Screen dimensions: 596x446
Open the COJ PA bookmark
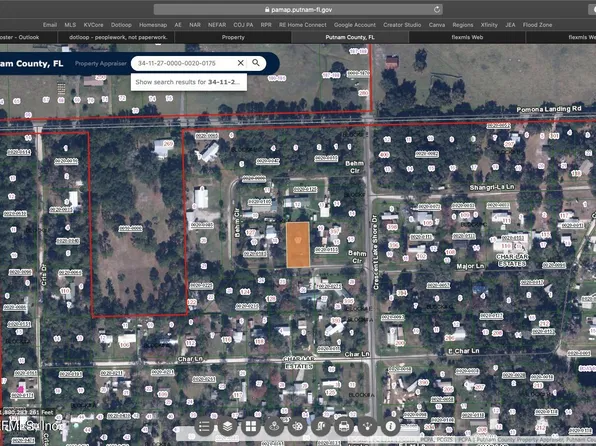[243, 25]
